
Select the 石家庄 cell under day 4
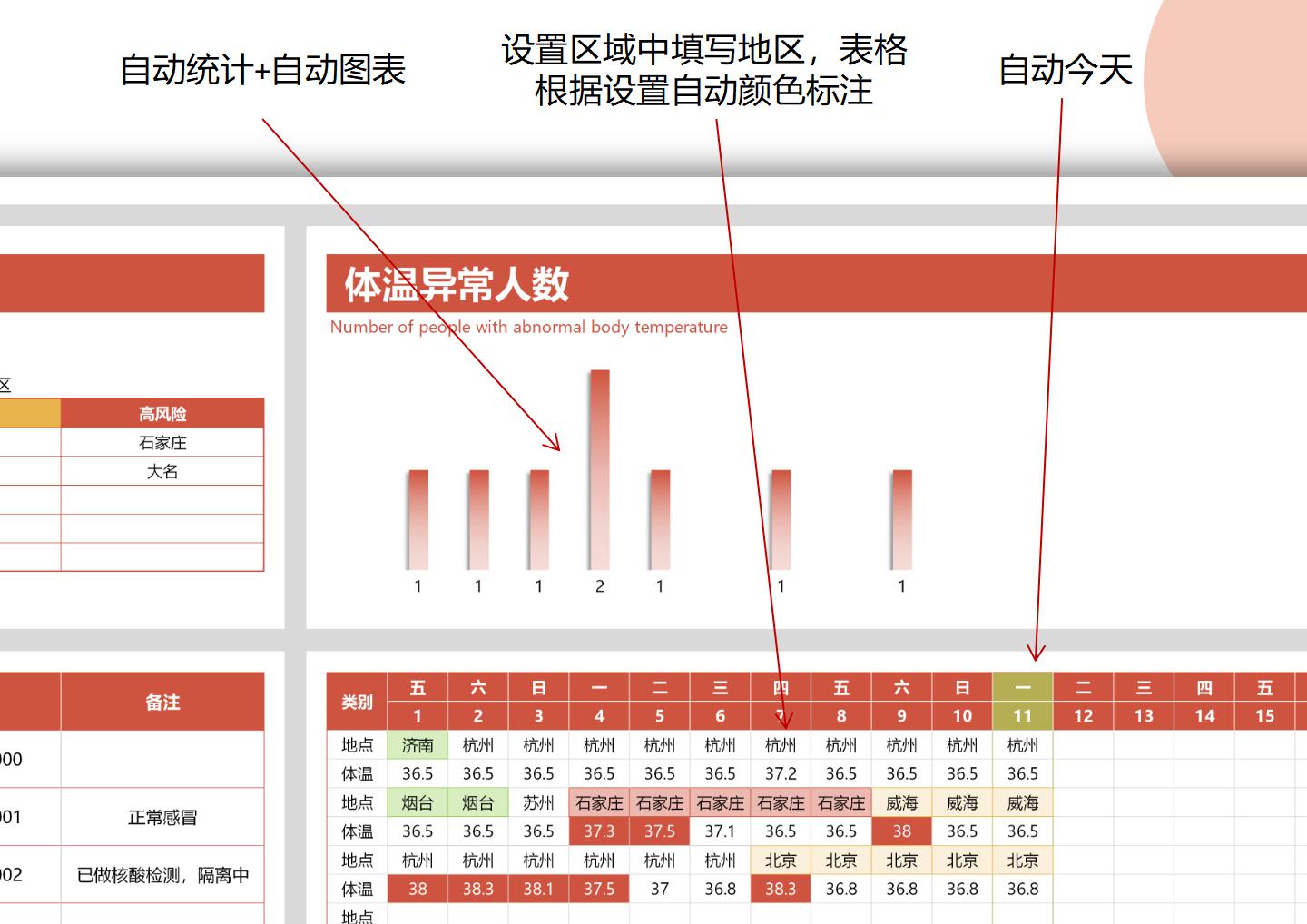pyautogui.click(x=599, y=802)
